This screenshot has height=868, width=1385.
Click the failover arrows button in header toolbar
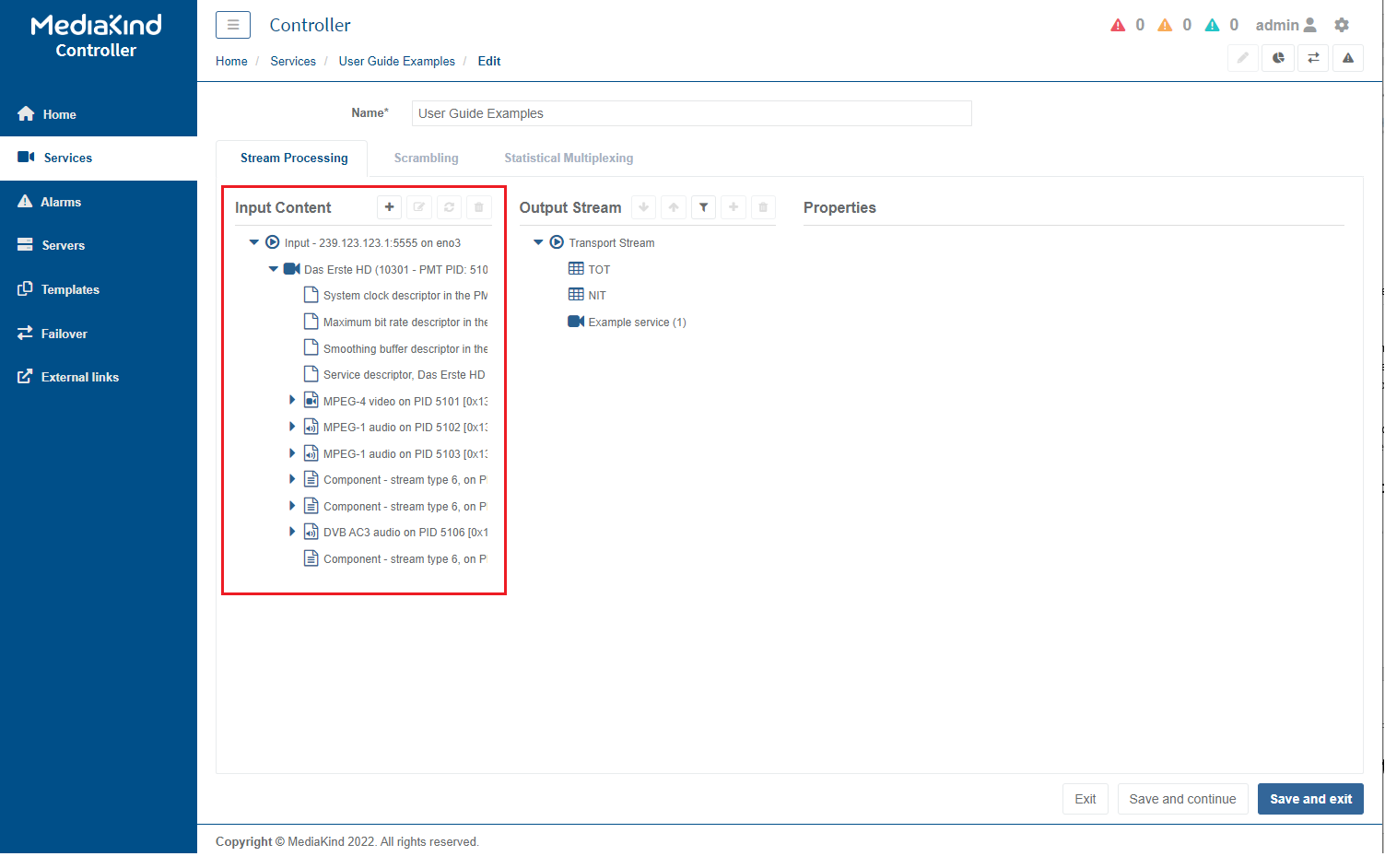[x=1313, y=58]
